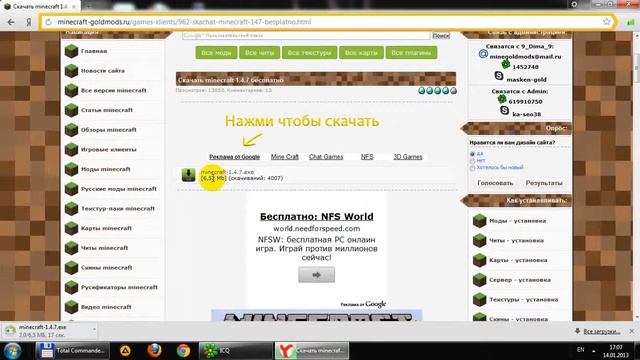Open Firefox from the taskbar
Screen dimensions: 640x360
pyautogui.click(x=154, y=351)
